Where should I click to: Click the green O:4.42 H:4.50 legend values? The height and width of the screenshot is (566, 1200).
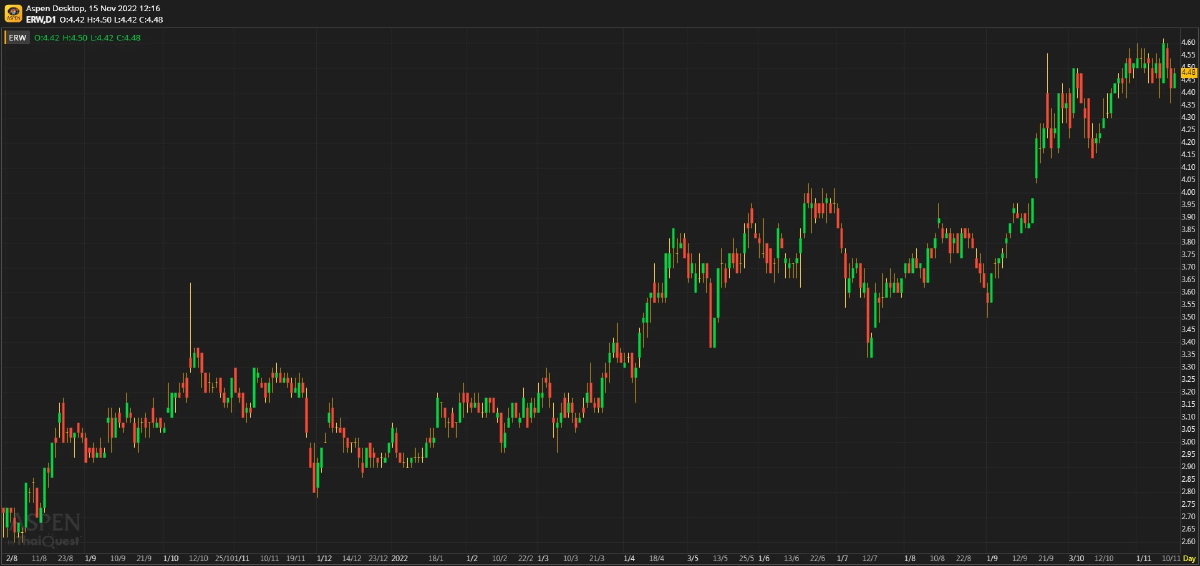pos(88,38)
